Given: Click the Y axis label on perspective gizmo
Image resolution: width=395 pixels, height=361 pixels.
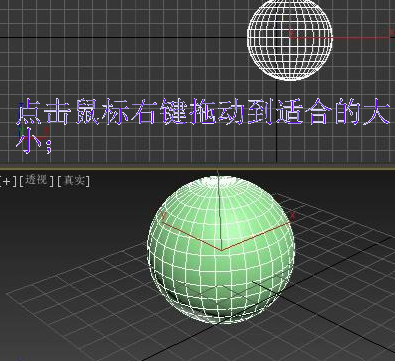Looking at the screenshot, I should tap(164, 216).
